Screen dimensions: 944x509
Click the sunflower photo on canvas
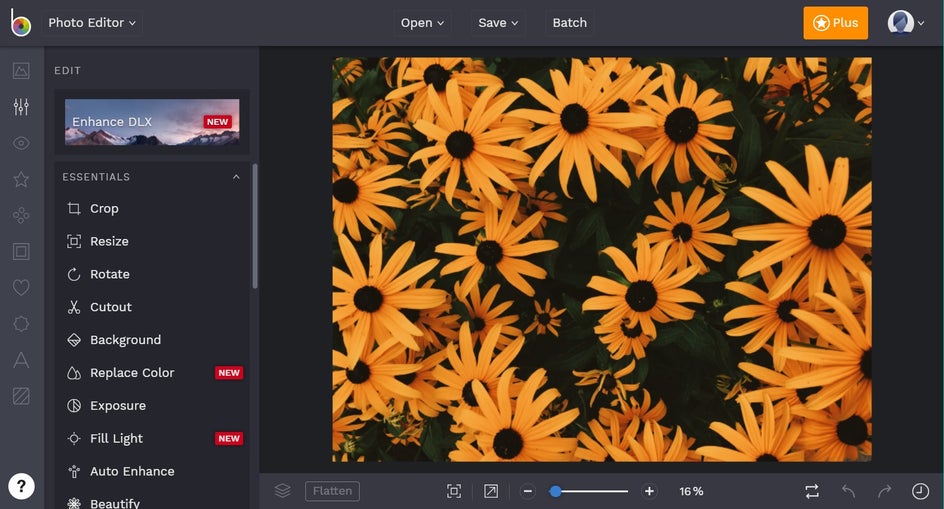pyautogui.click(x=601, y=260)
